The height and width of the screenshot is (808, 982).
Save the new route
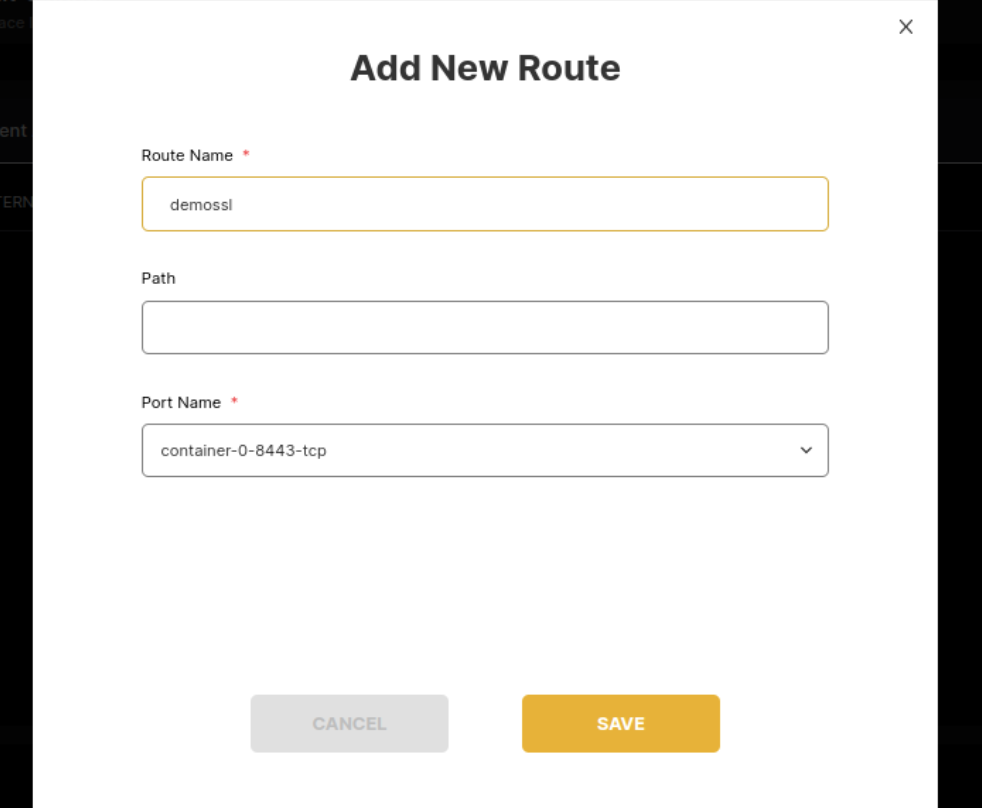click(620, 723)
